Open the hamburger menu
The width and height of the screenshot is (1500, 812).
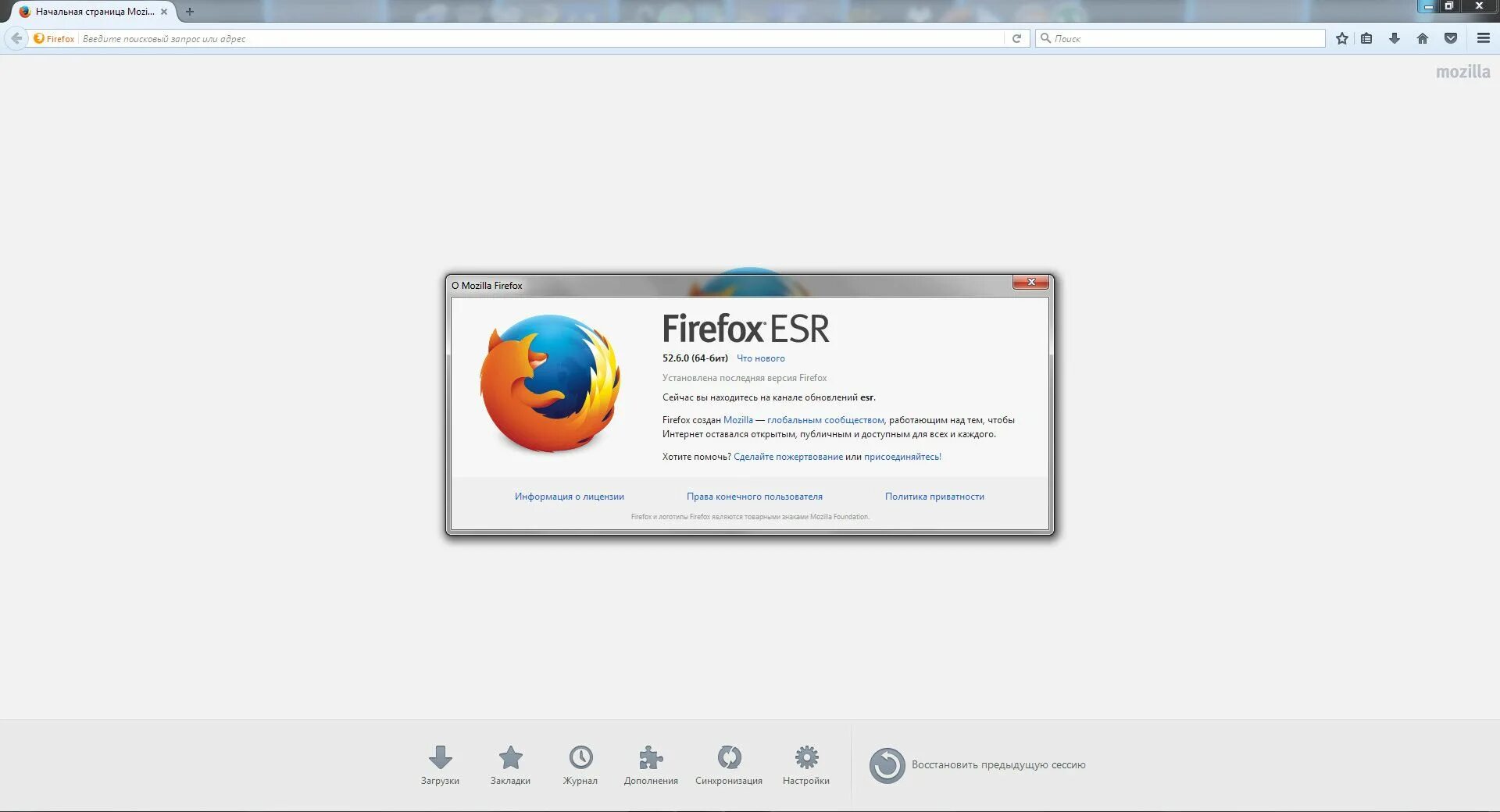tap(1484, 38)
